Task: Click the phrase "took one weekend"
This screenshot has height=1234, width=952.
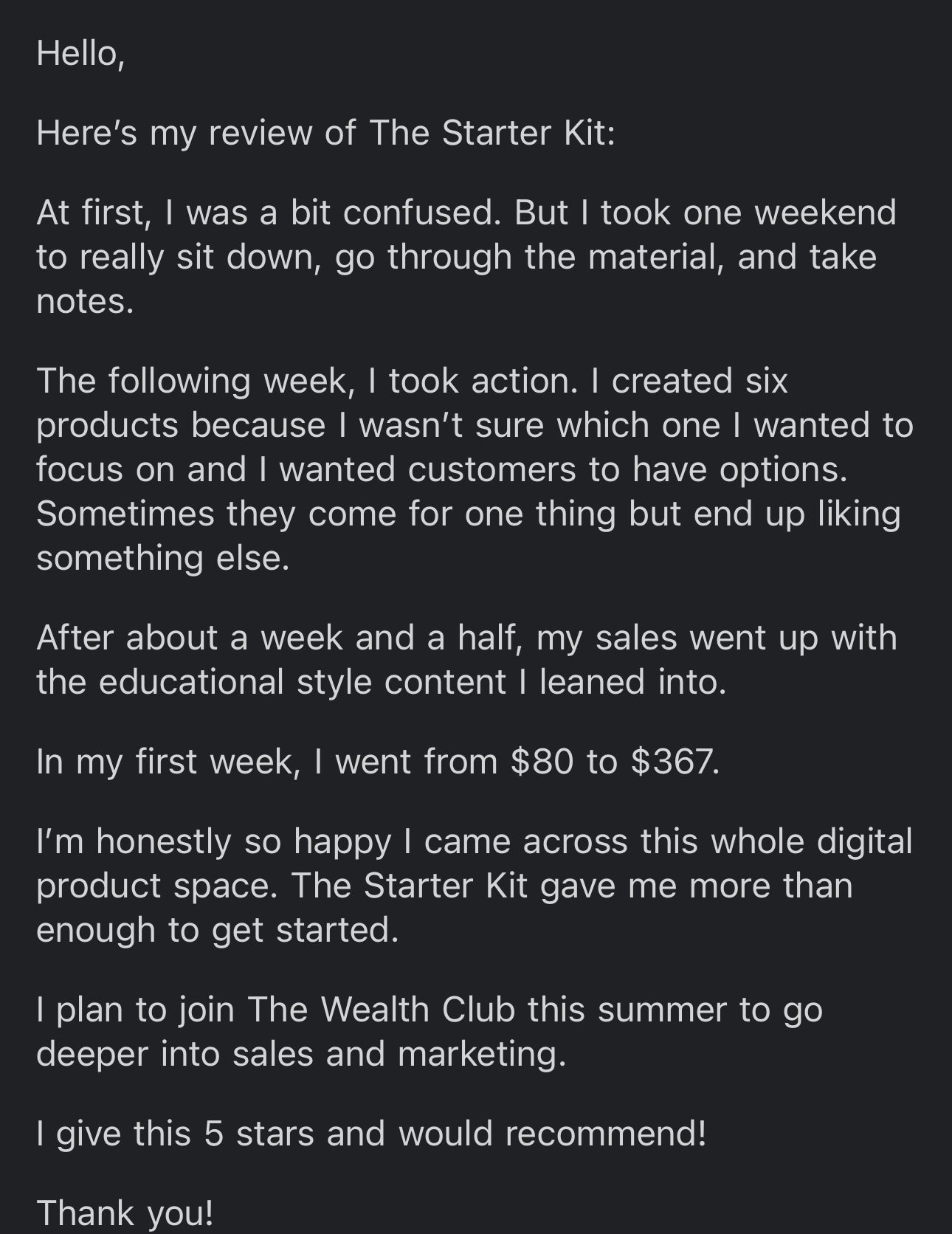Action: click(748, 213)
